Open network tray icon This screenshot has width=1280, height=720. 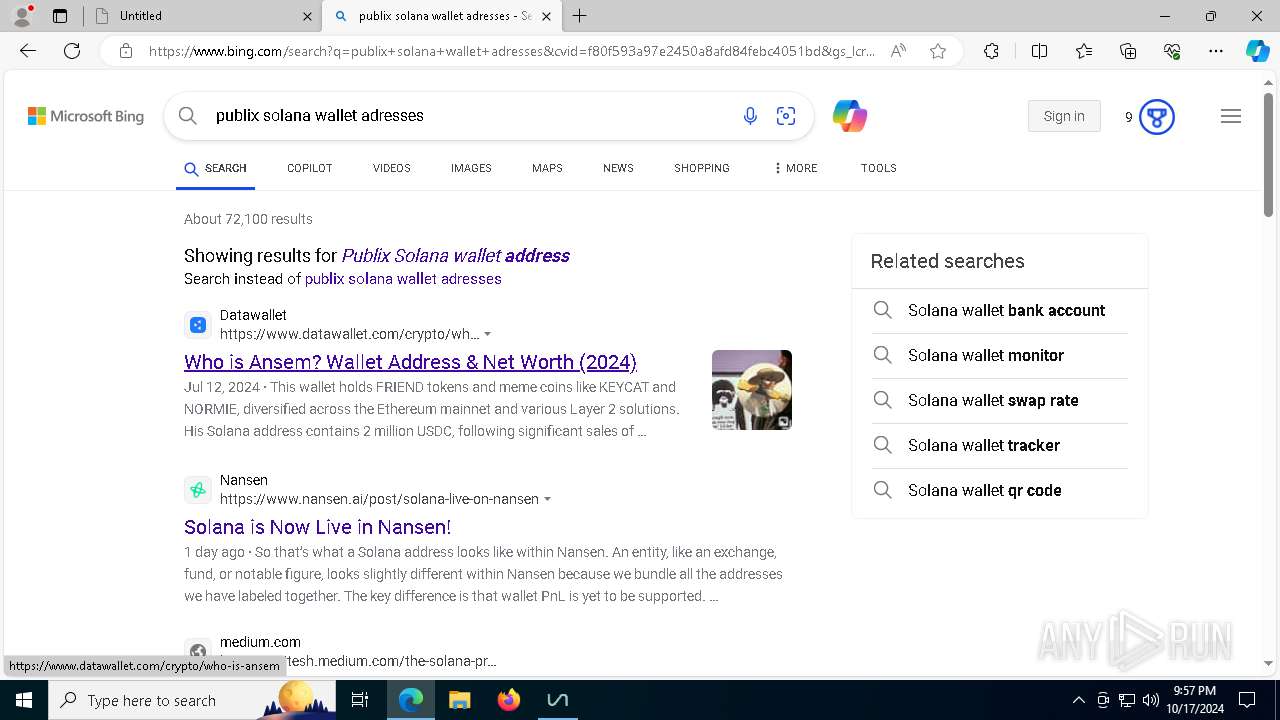[1127, 700]
